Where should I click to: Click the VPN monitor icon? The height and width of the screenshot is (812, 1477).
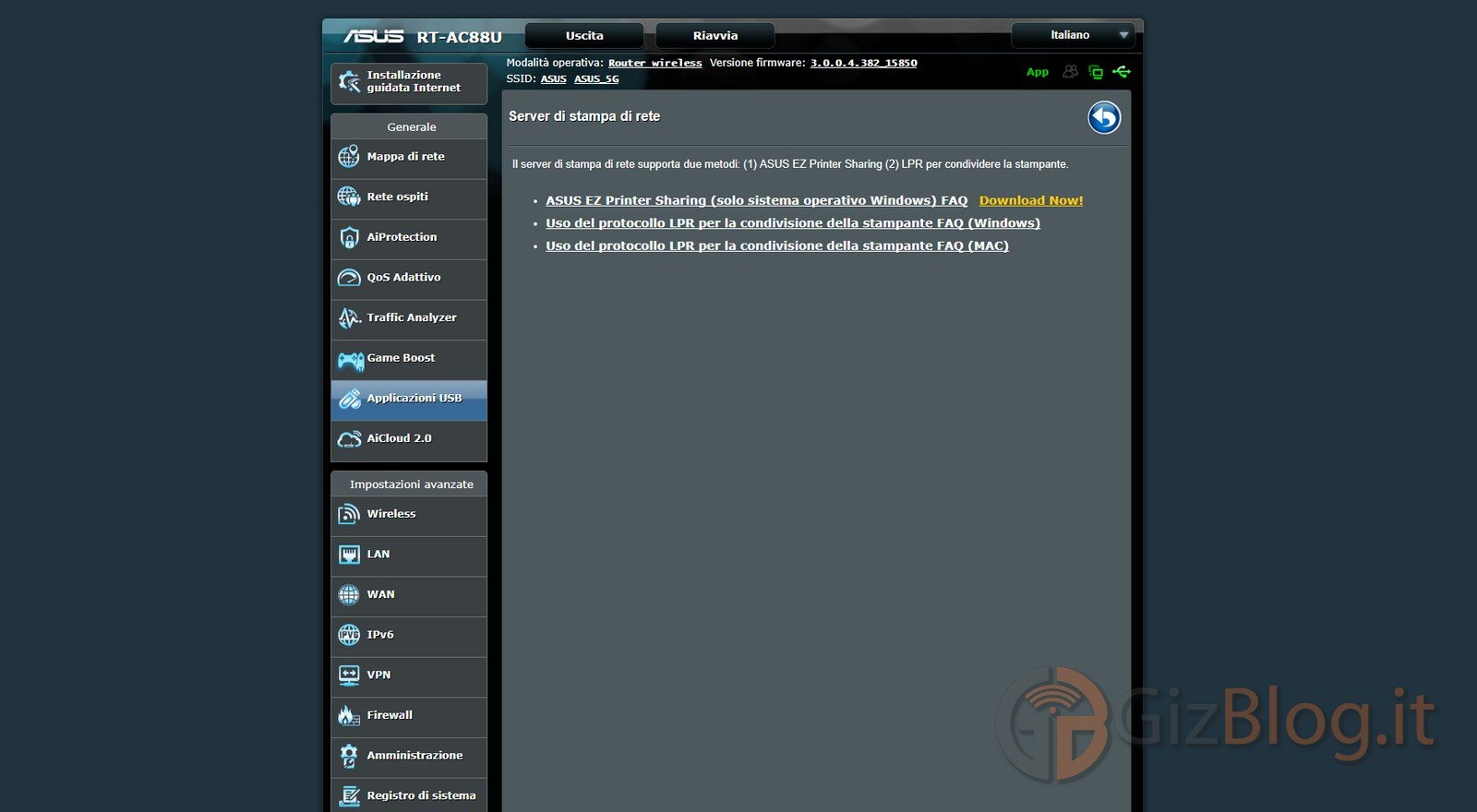click(349, 675)
